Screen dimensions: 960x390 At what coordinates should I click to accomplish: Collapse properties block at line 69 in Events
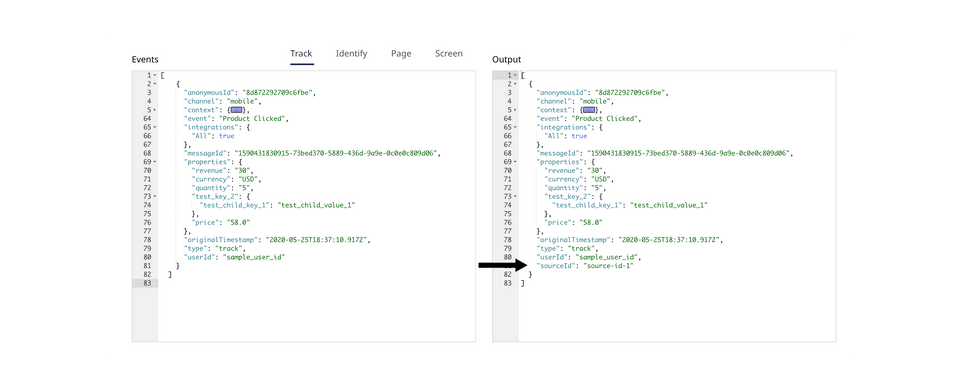coord(155,162)
